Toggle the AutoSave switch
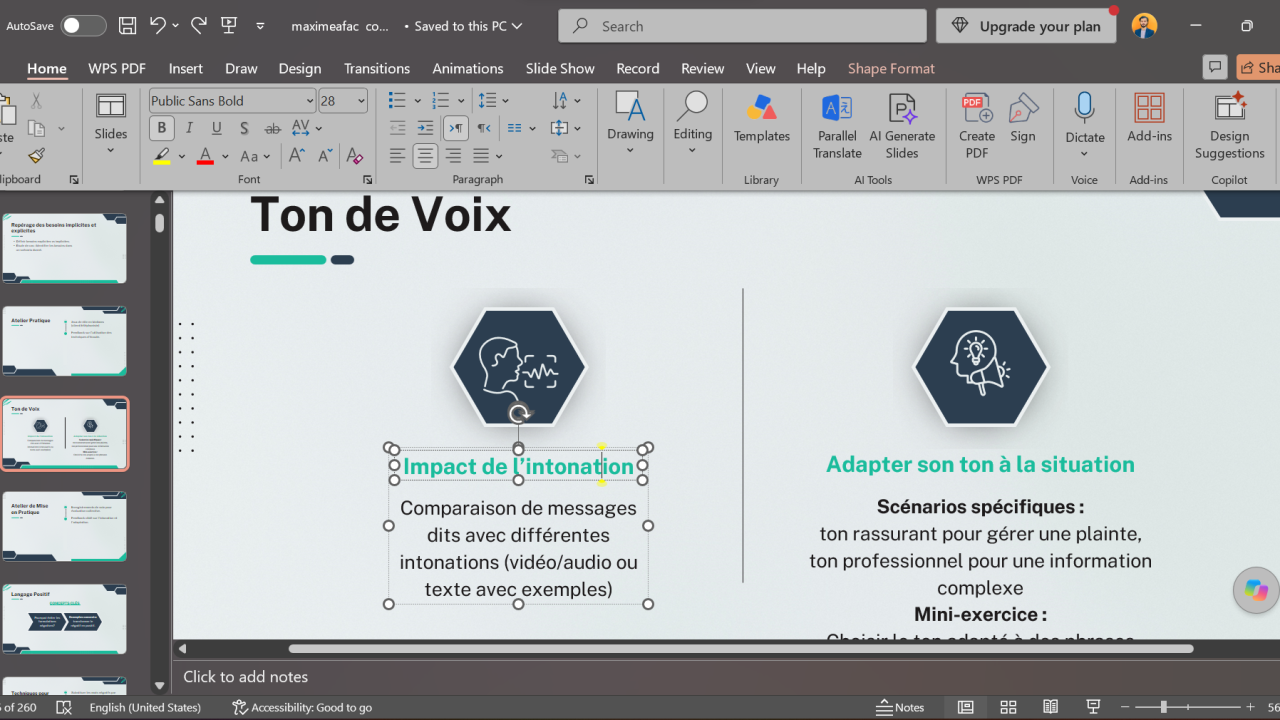 (x=83, y=26)
